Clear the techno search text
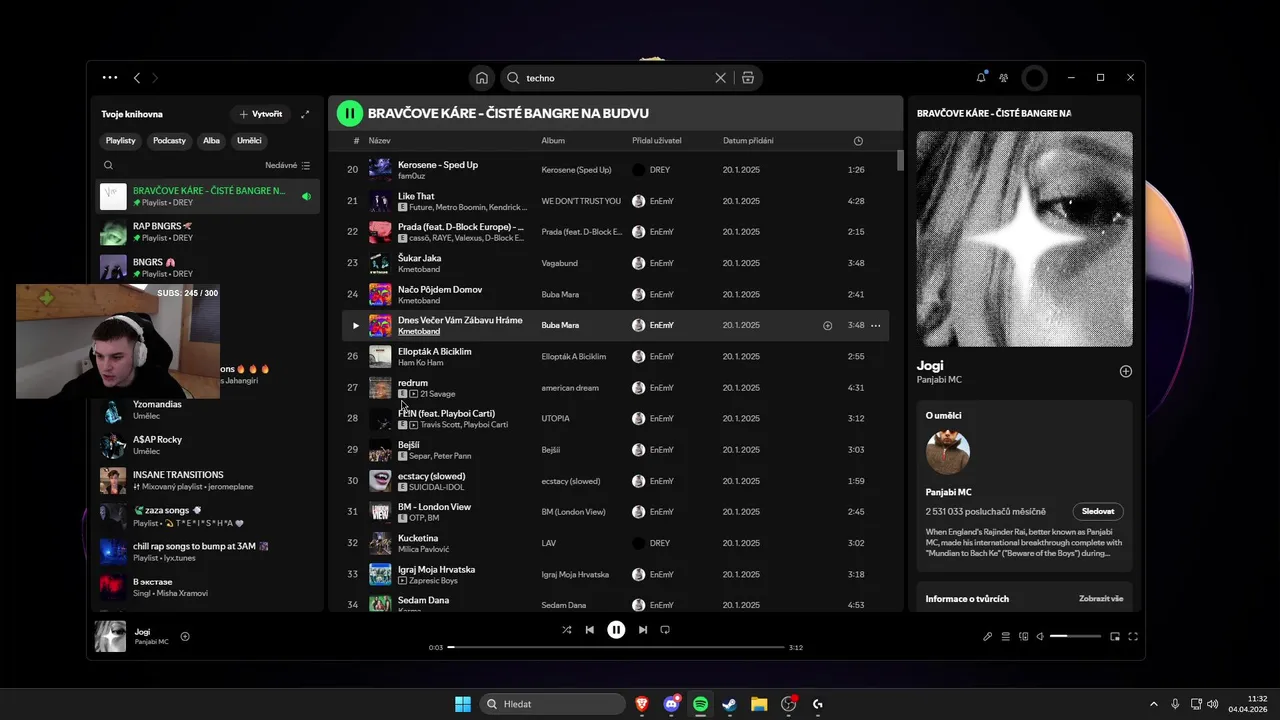 click(720, 78)
